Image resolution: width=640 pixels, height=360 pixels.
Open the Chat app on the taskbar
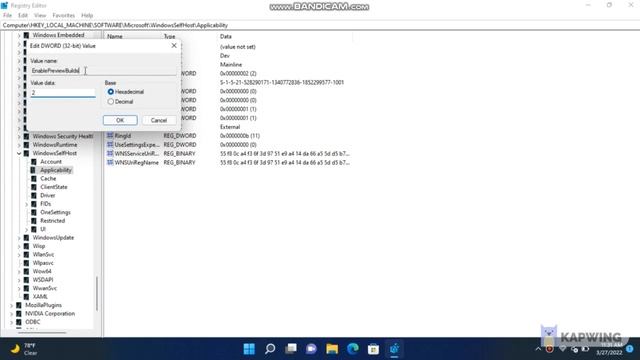point(311,349)
